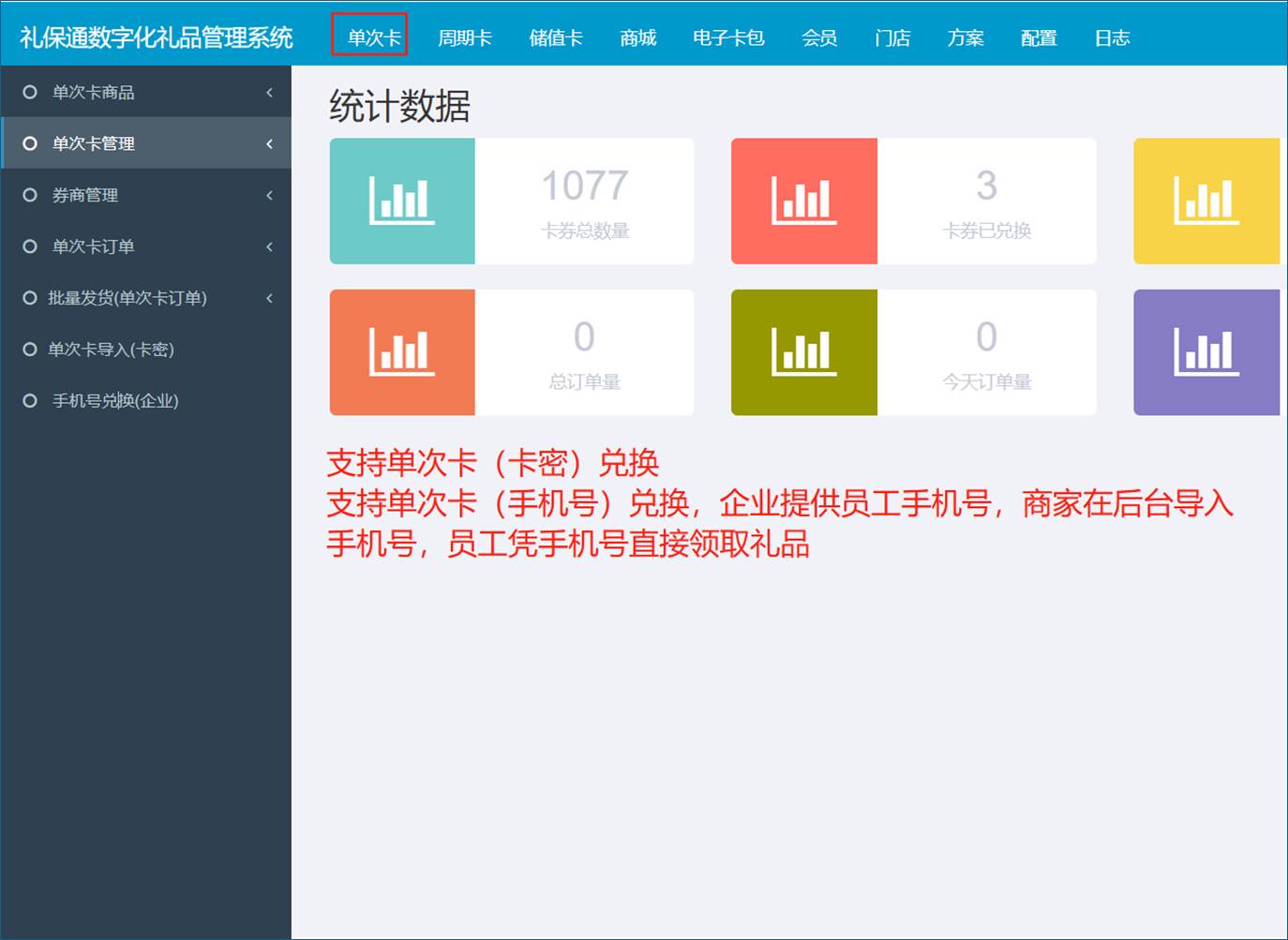Click the orange chart icon for 总订单量
The image size is (1288, 940).
402,351
